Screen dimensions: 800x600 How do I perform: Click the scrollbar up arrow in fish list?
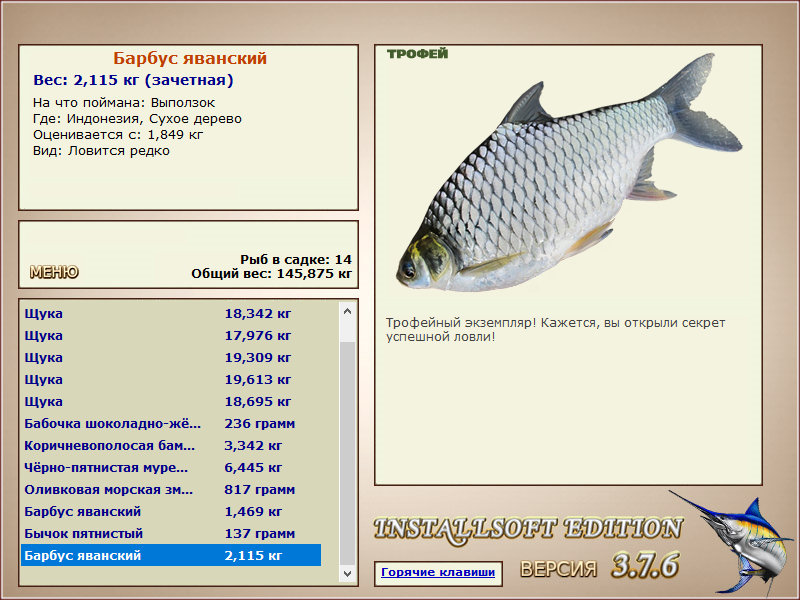pyautogui.click(x=347, y=311)
